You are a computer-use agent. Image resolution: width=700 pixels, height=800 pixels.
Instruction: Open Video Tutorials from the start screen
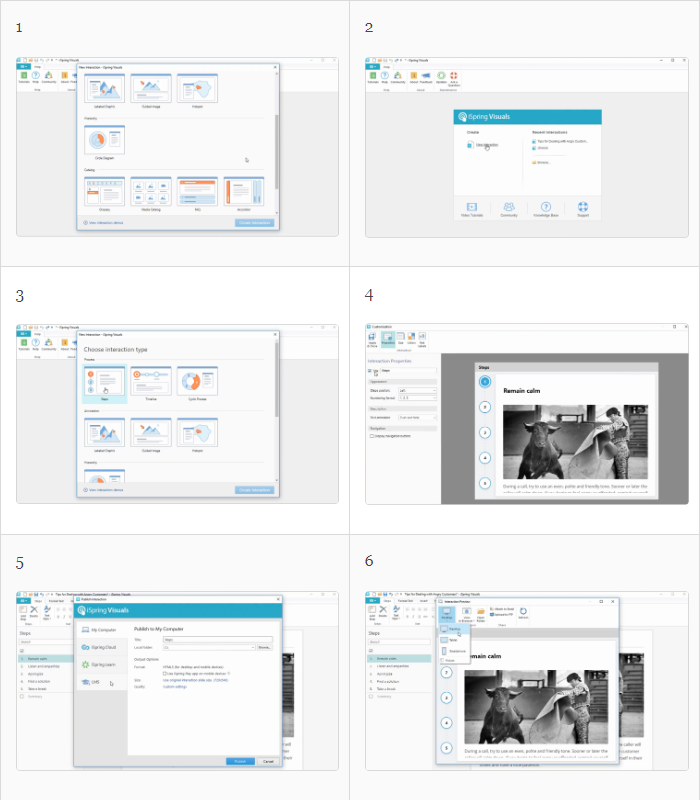[471, 208]
